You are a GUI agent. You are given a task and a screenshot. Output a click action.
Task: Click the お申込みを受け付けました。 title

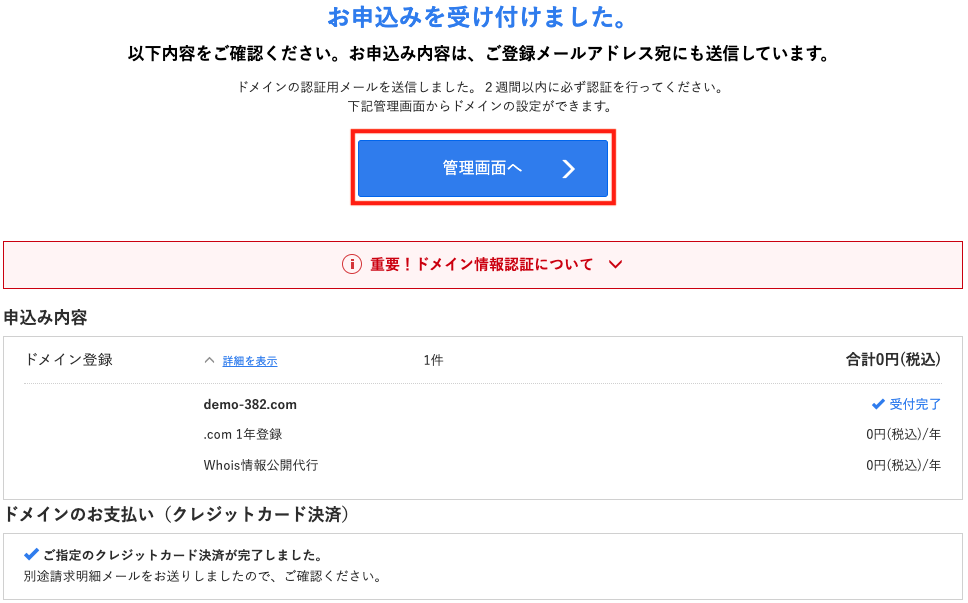[x=477, y=17]
